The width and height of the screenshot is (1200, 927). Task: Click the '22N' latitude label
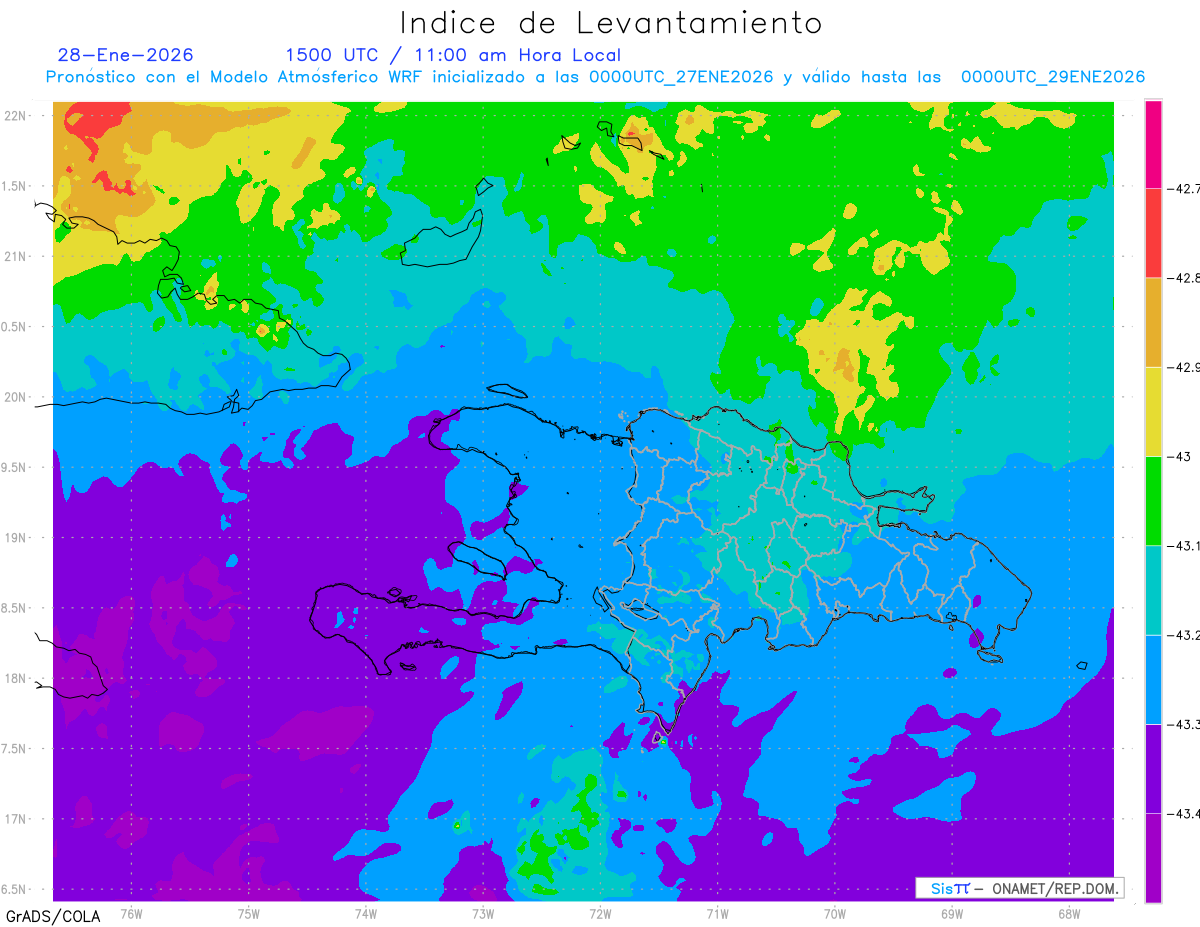tap(15, 115)
